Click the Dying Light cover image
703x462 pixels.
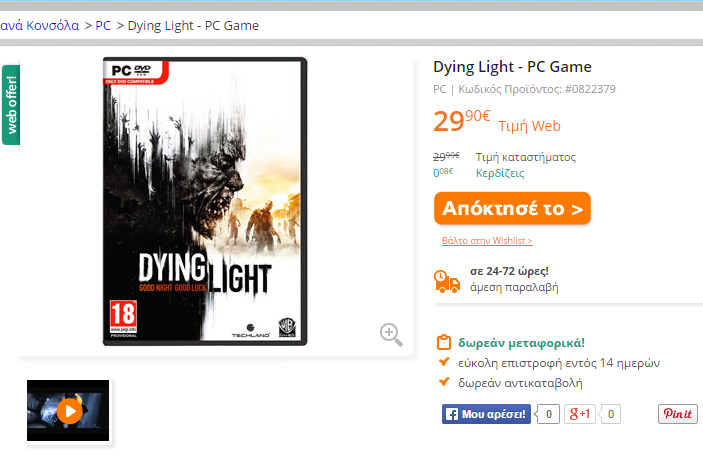tap(205, 201)
